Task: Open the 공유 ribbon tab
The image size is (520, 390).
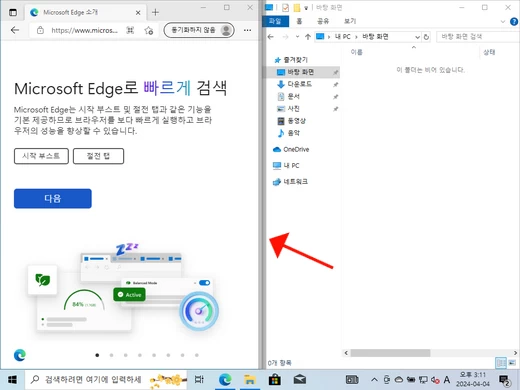Action: (x=323, y=21)
